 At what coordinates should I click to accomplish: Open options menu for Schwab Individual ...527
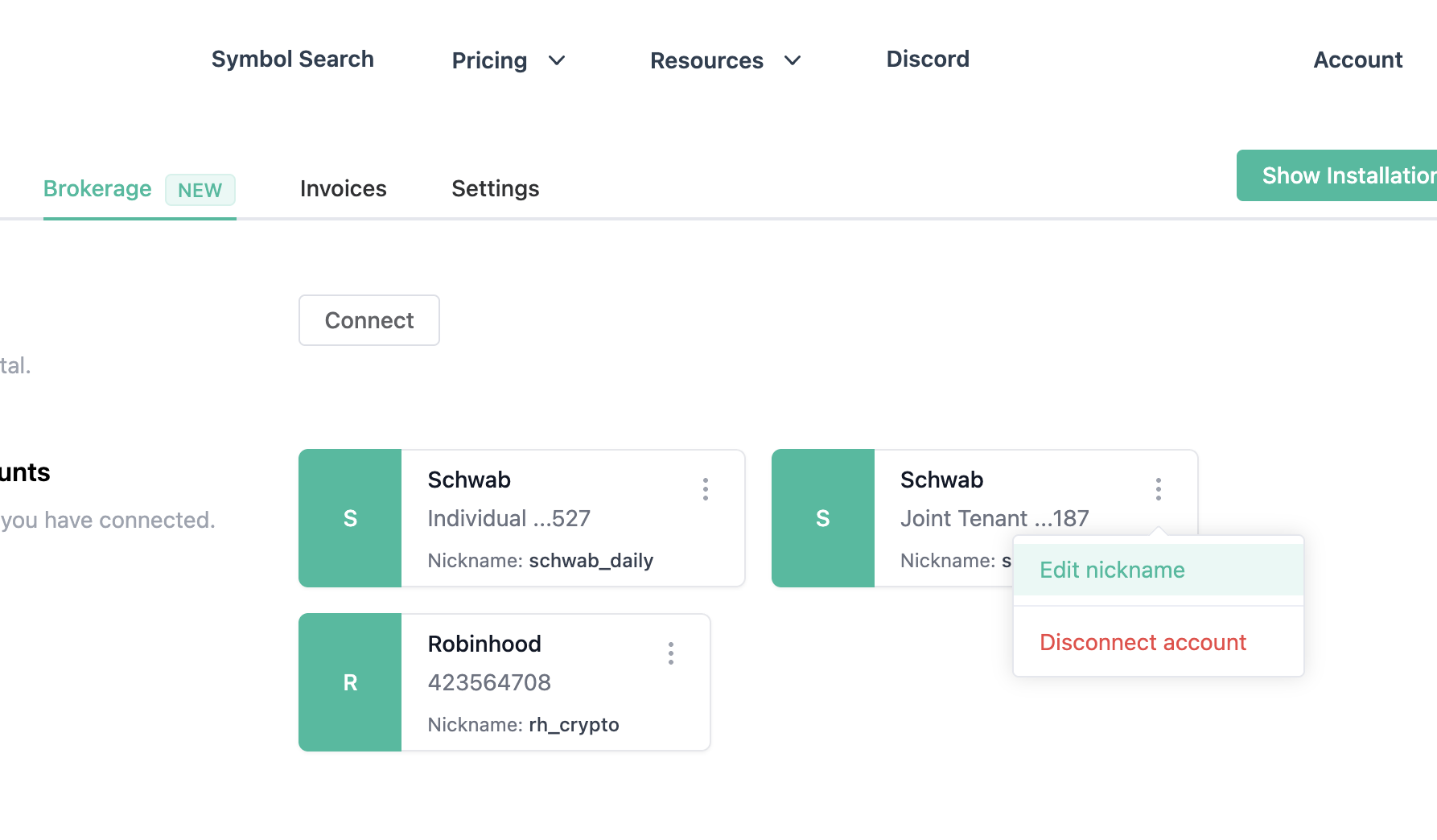pos(706,489)
